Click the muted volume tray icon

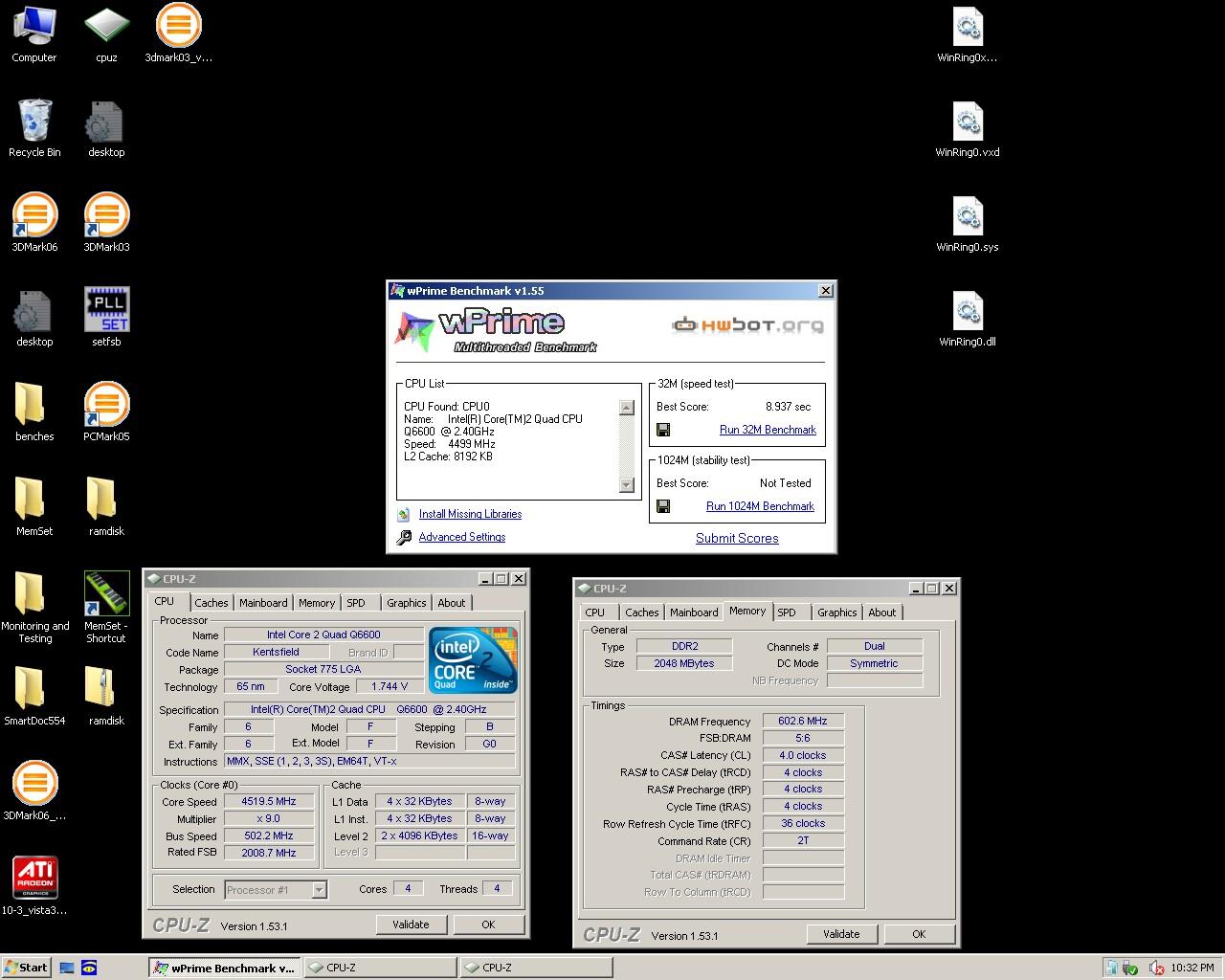pos(1156,968)
